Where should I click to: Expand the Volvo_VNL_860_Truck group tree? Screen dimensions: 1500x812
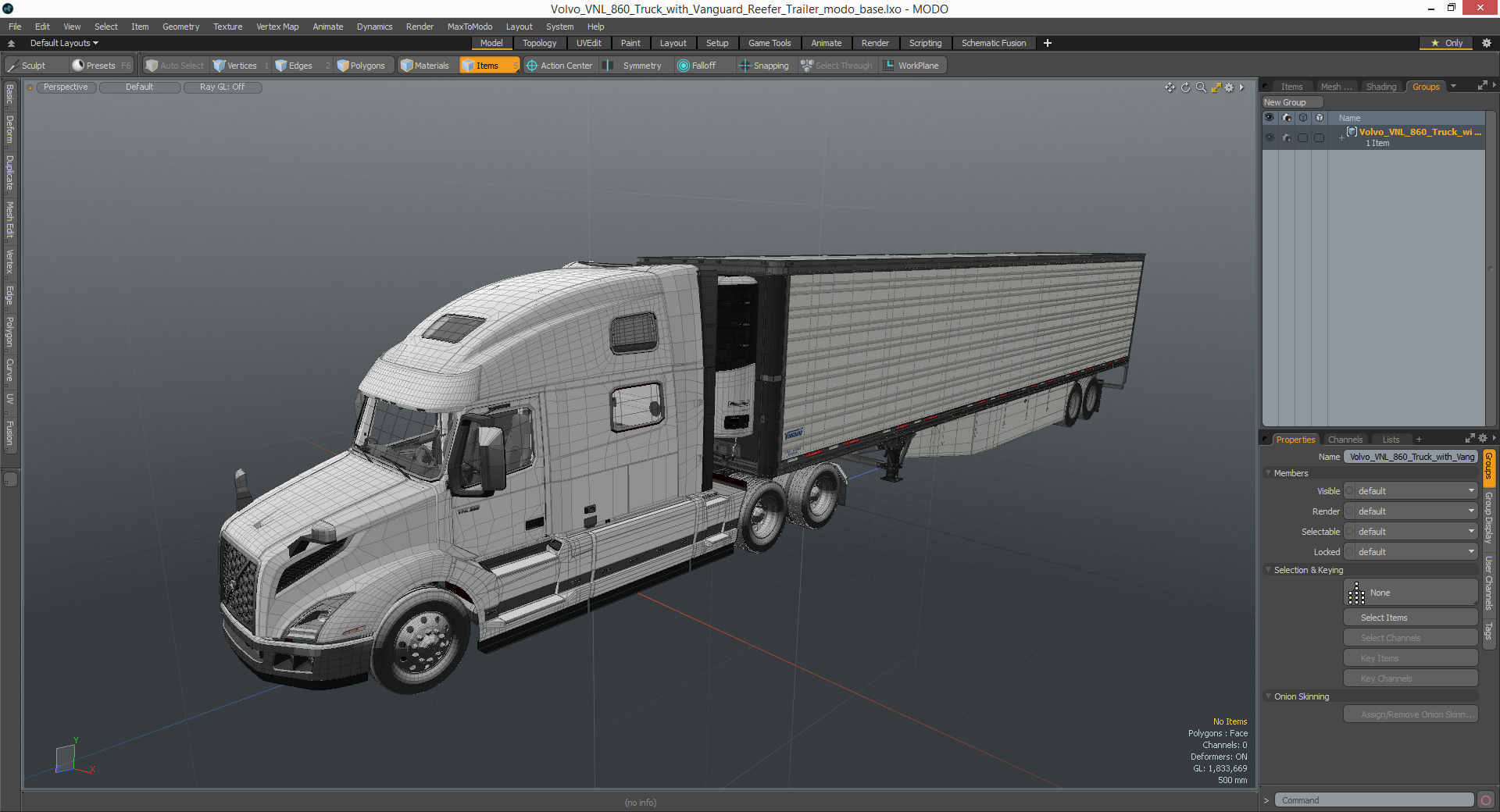[1341, 138]
